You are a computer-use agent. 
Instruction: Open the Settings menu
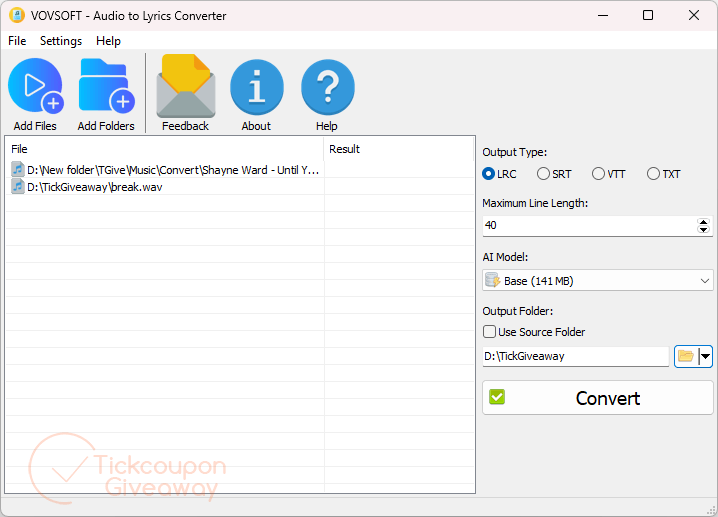pyautogui.click(x=61, y=41)
